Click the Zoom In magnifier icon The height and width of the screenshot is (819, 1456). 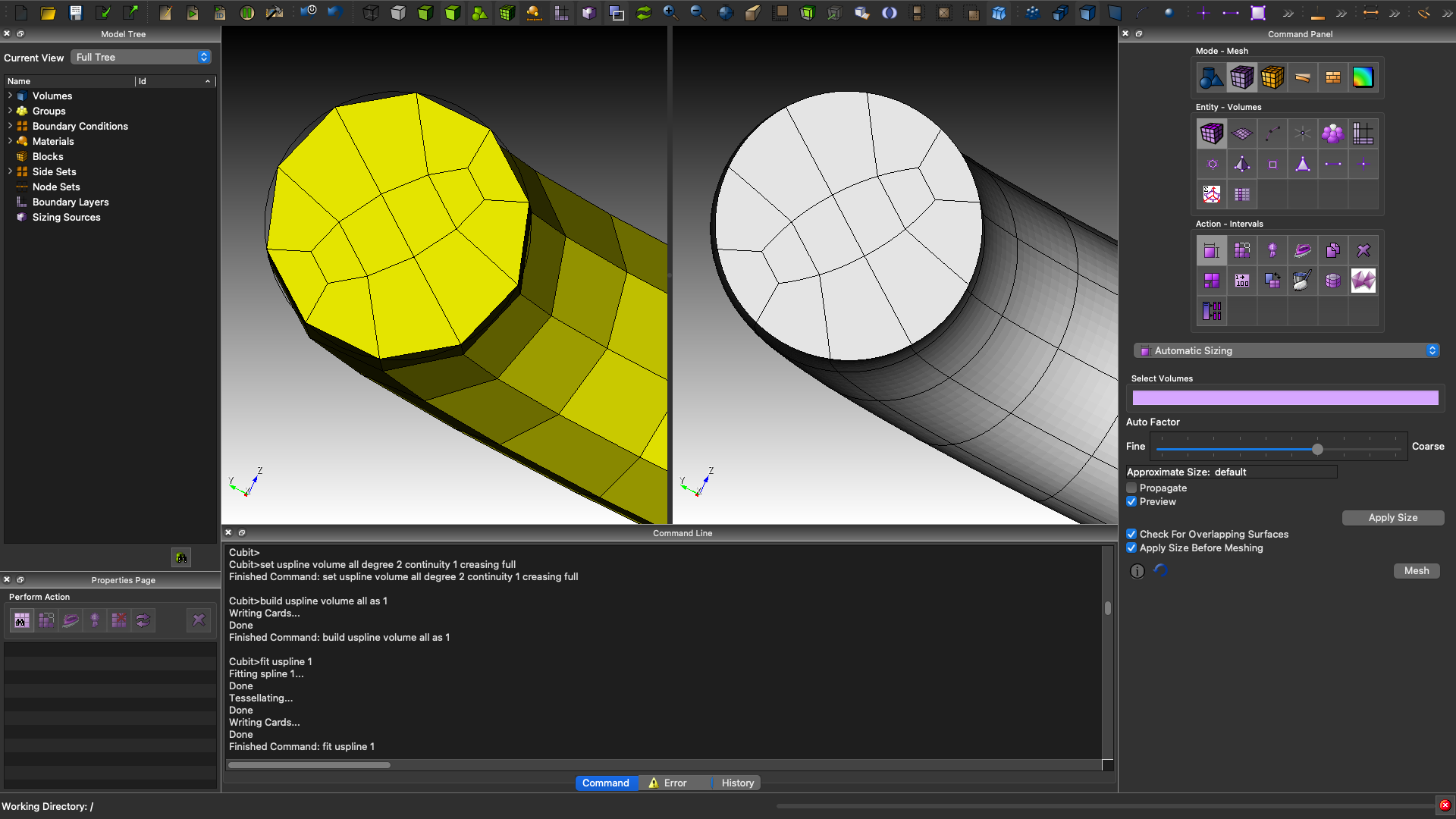(x=670, y=13)
